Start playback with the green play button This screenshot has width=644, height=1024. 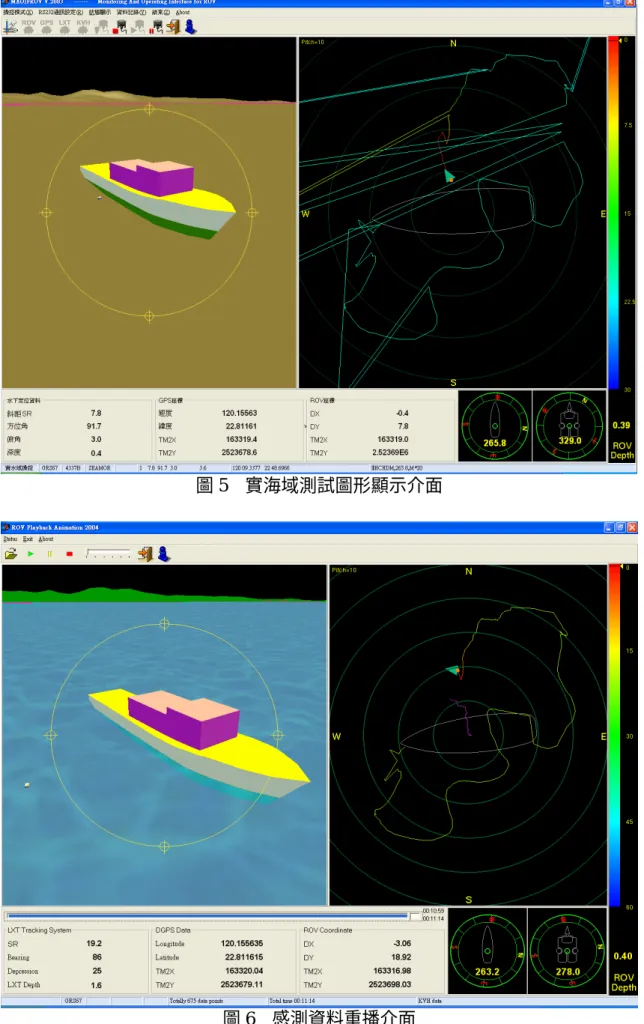point(31,554)
